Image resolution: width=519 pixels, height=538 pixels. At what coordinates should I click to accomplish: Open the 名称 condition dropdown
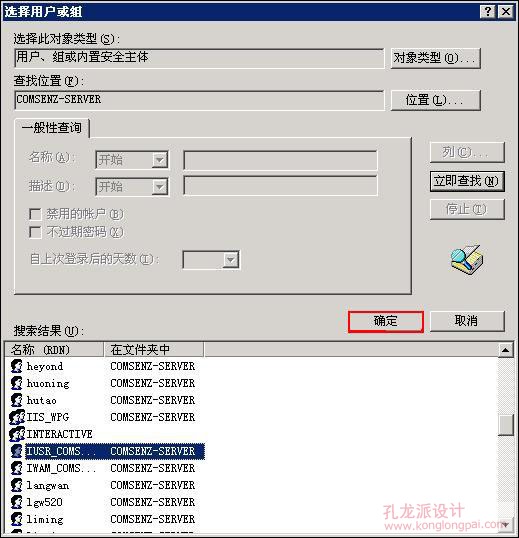[x=160, y=160]
